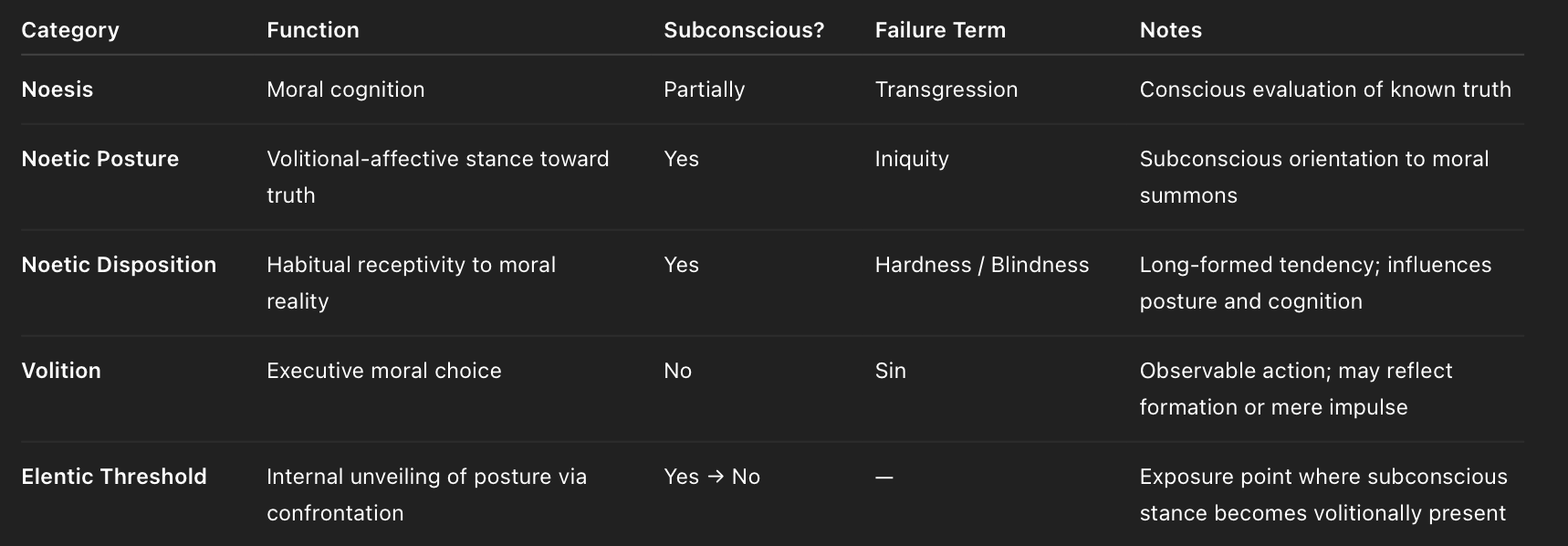The width and height of the screenshot is (1568, 546).
Task: Click the Function column header
Action: (x=313, y=30)
